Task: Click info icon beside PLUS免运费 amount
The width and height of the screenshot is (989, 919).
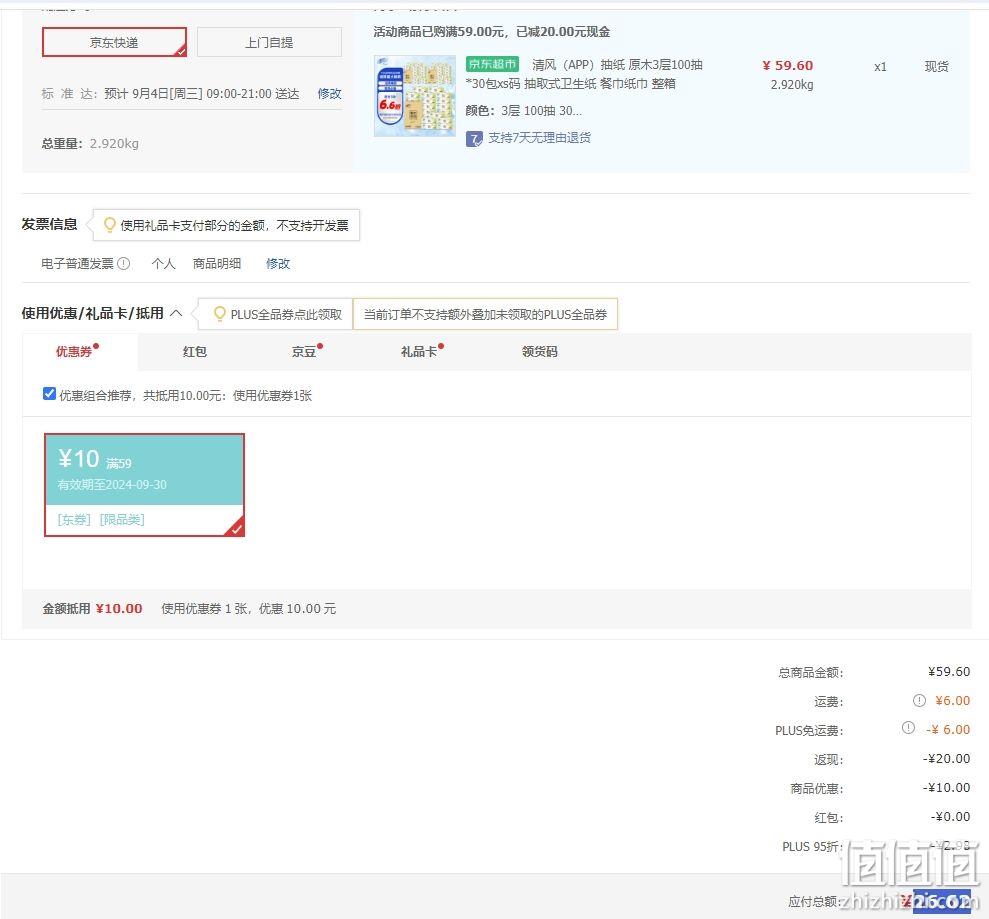Action: (x=908, y=728)
